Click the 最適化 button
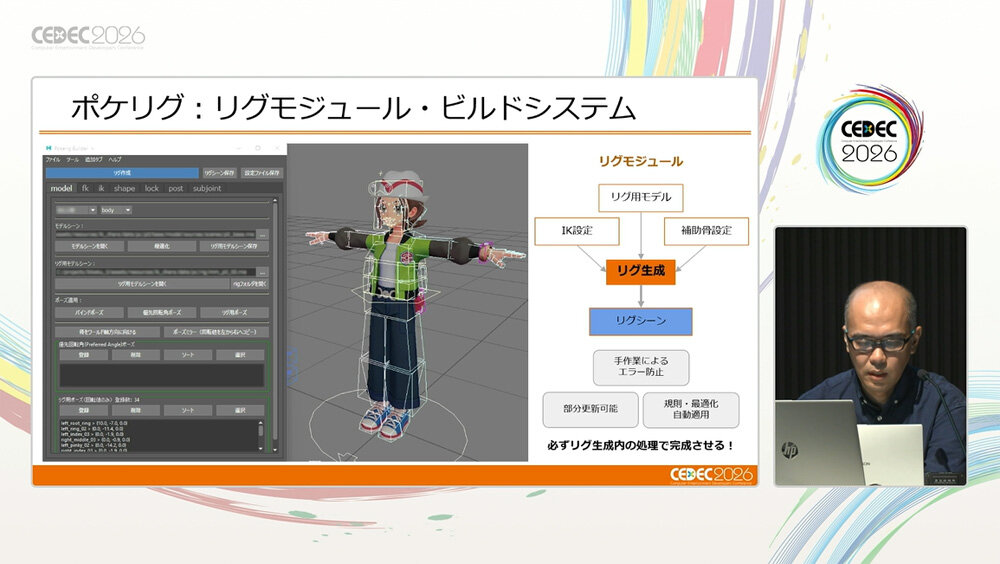Screen dimensions: 1000x564 click(162, 246)
